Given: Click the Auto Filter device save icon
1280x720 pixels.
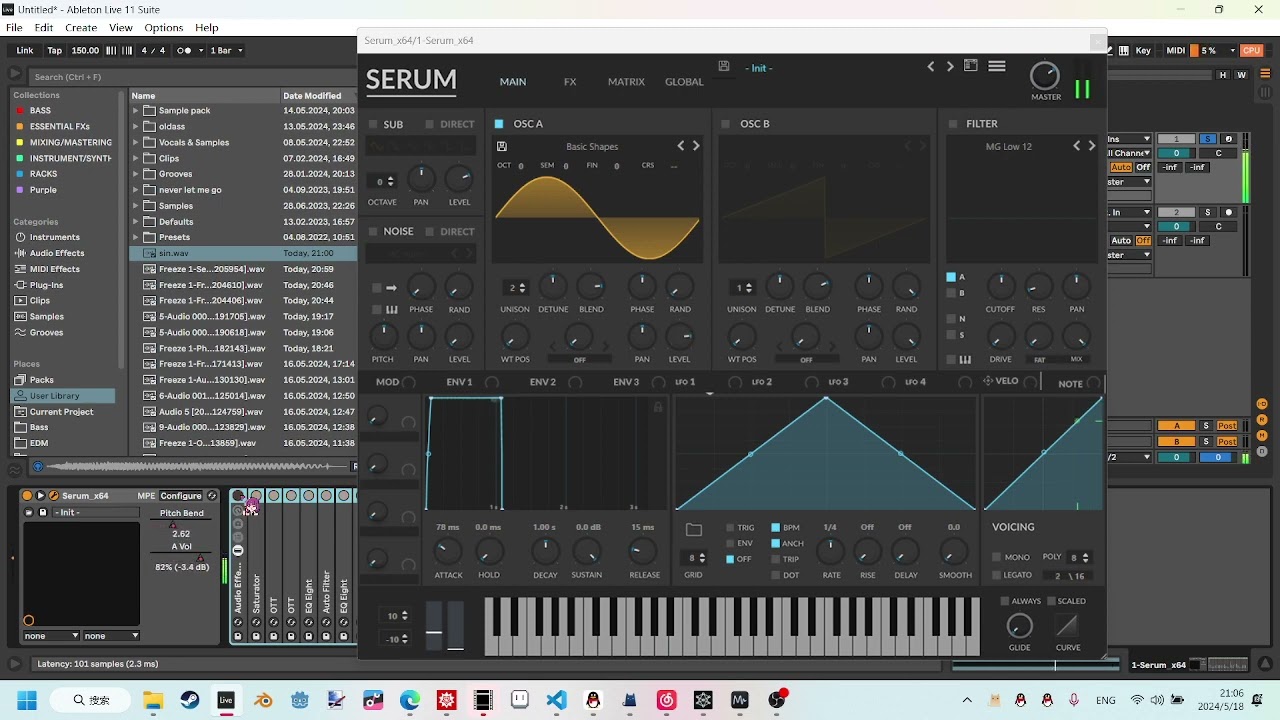Looking at the screenshot, I should [326, 636].
